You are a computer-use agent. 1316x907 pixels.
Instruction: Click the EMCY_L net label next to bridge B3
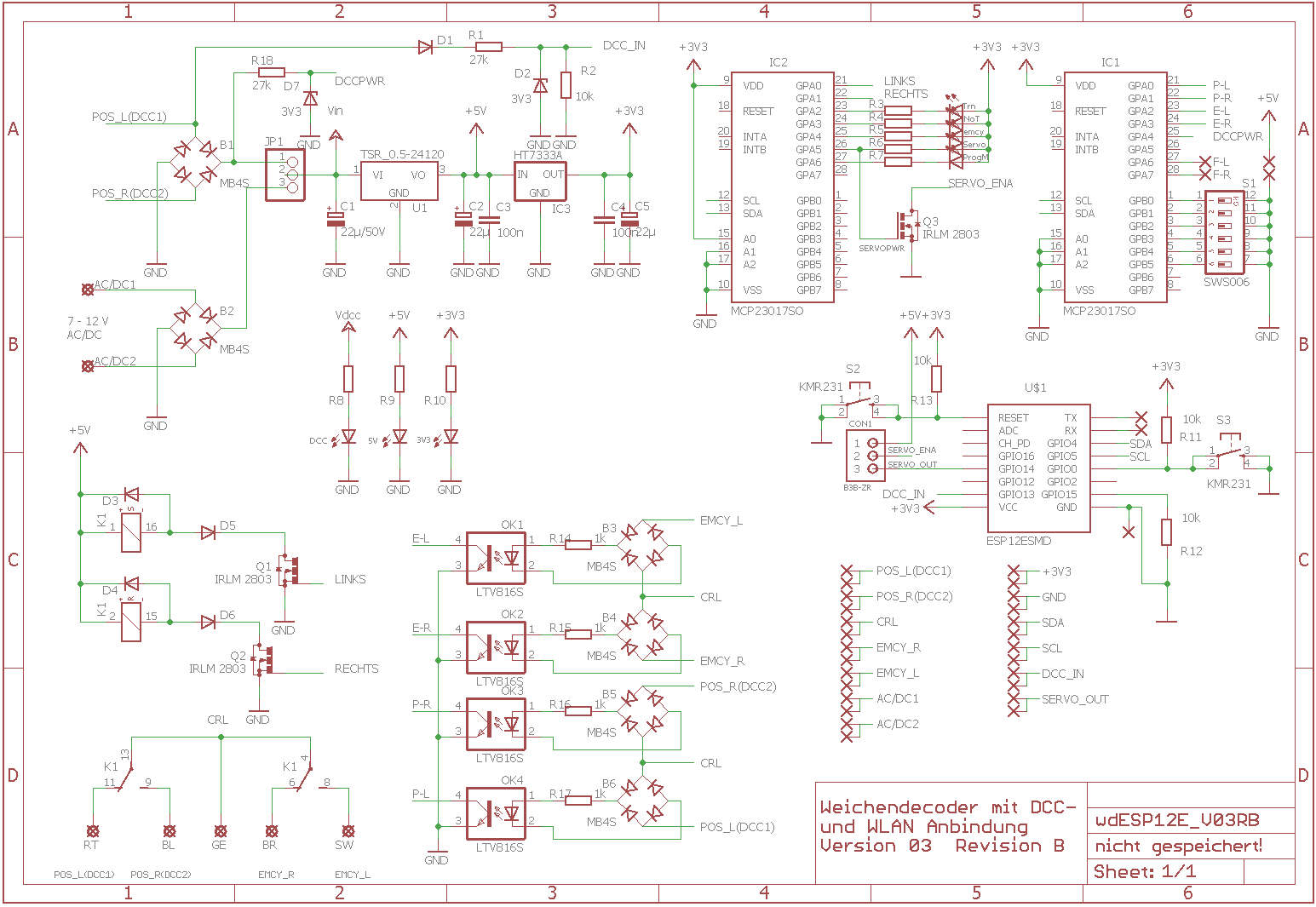click(721, 520)
